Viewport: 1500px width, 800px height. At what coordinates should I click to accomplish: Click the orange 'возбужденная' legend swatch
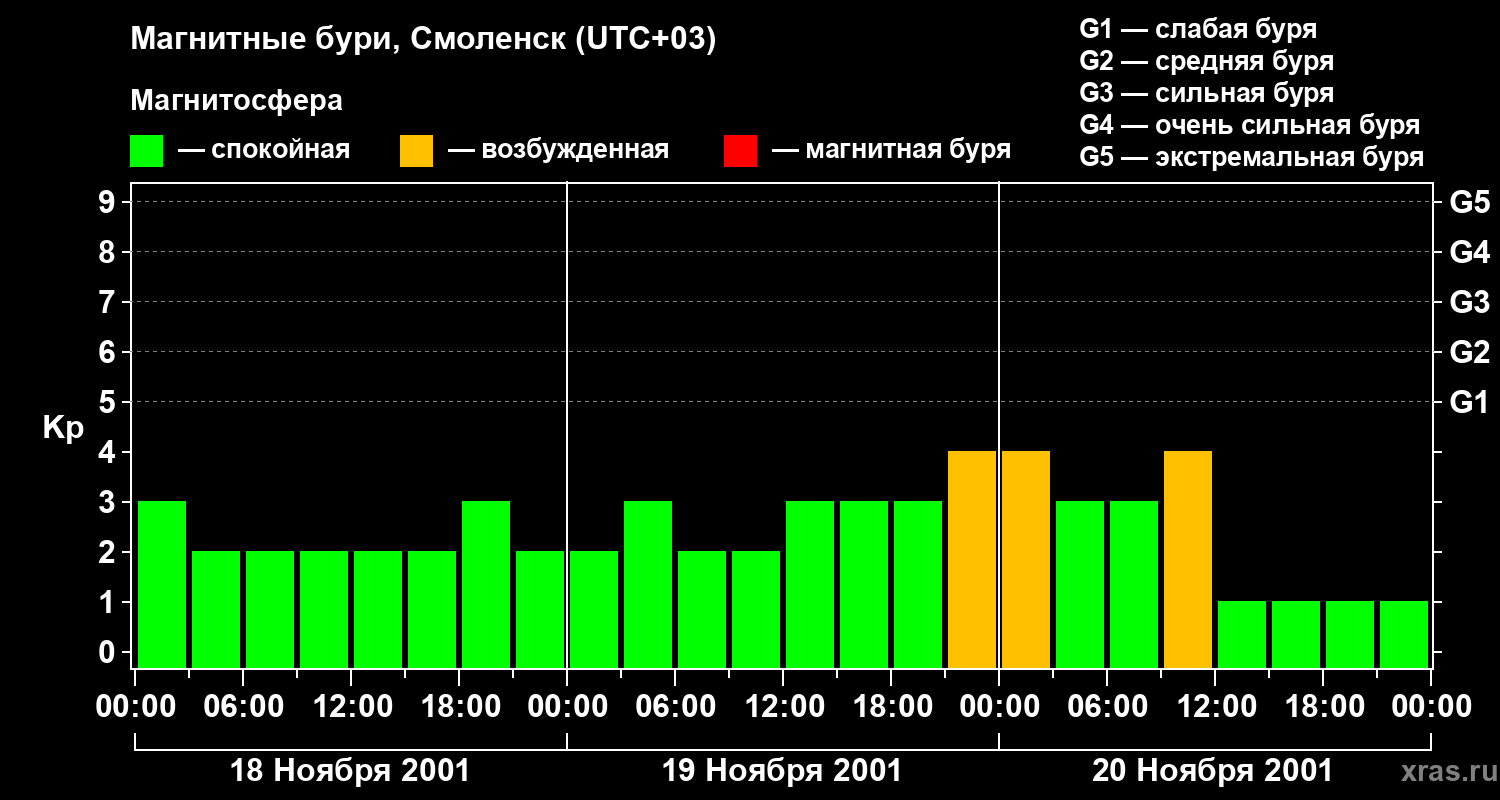click(x=417, y=151)
